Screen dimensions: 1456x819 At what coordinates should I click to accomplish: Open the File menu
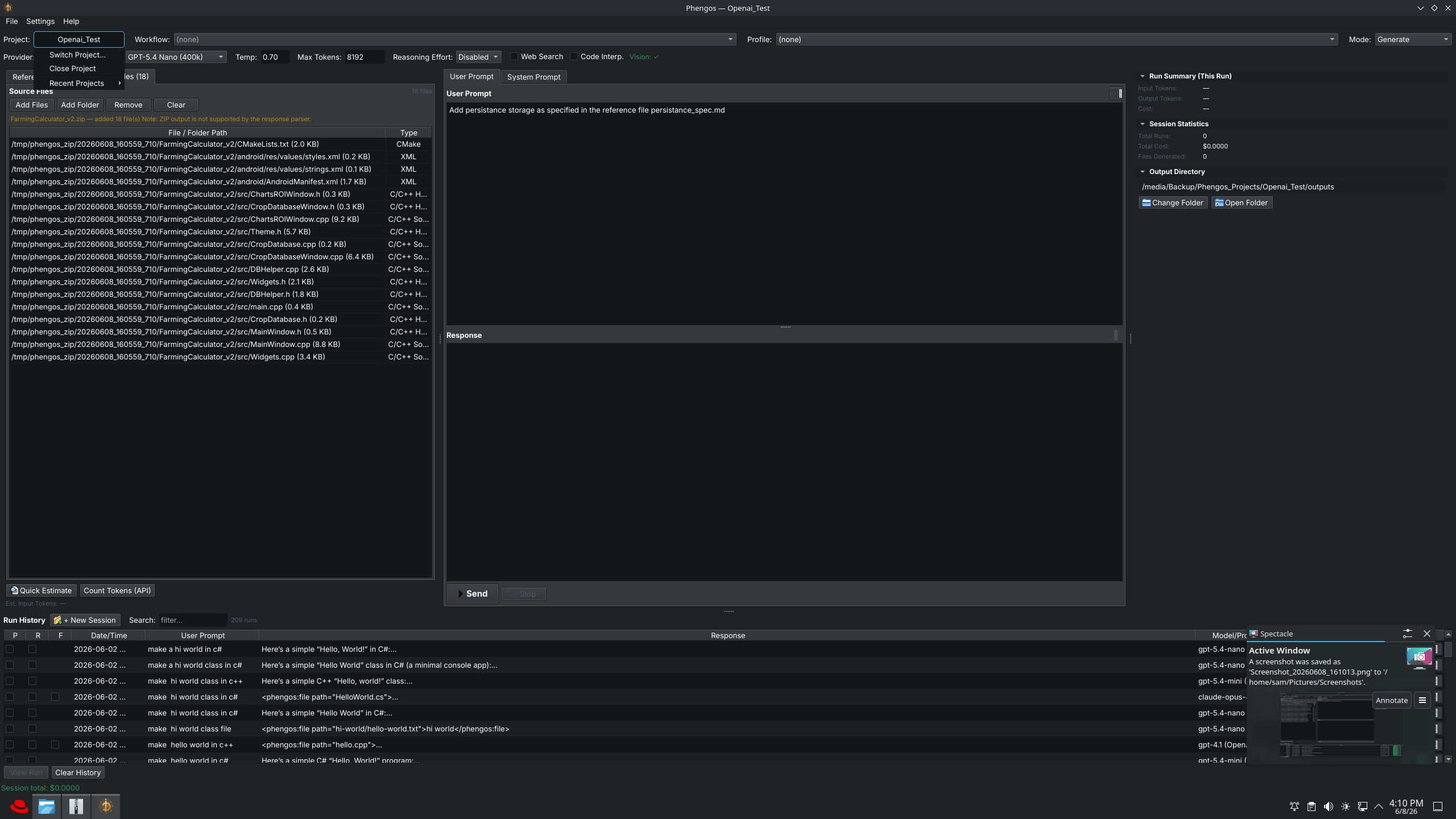pyautogui.click(x=11, y=21)
